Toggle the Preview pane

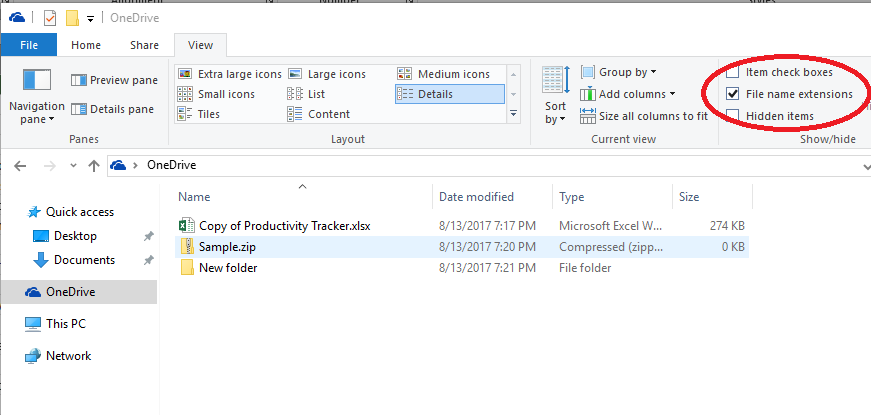pyautogui.click(x=114, y=81)
